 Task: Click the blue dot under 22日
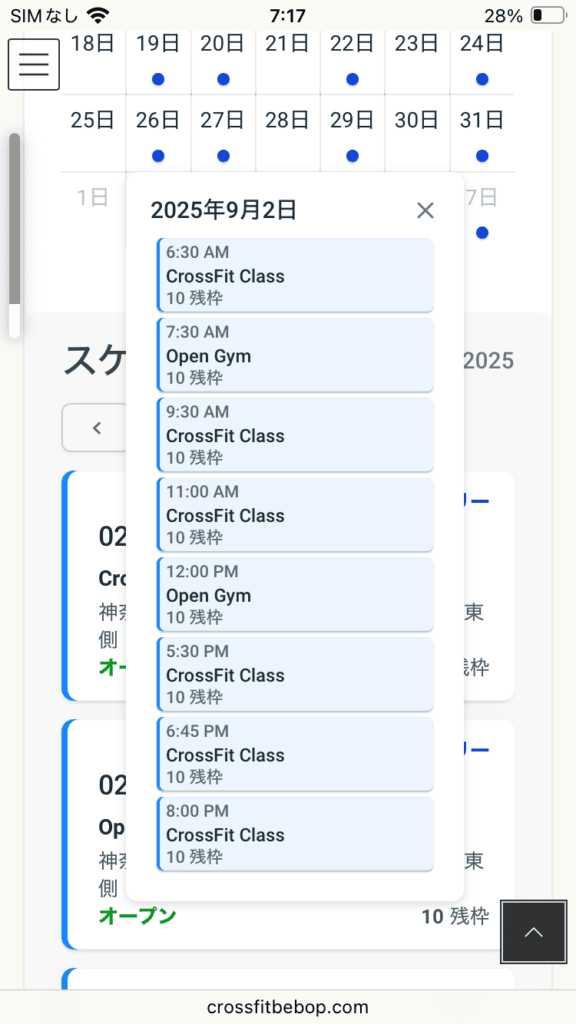click(353, 79)
